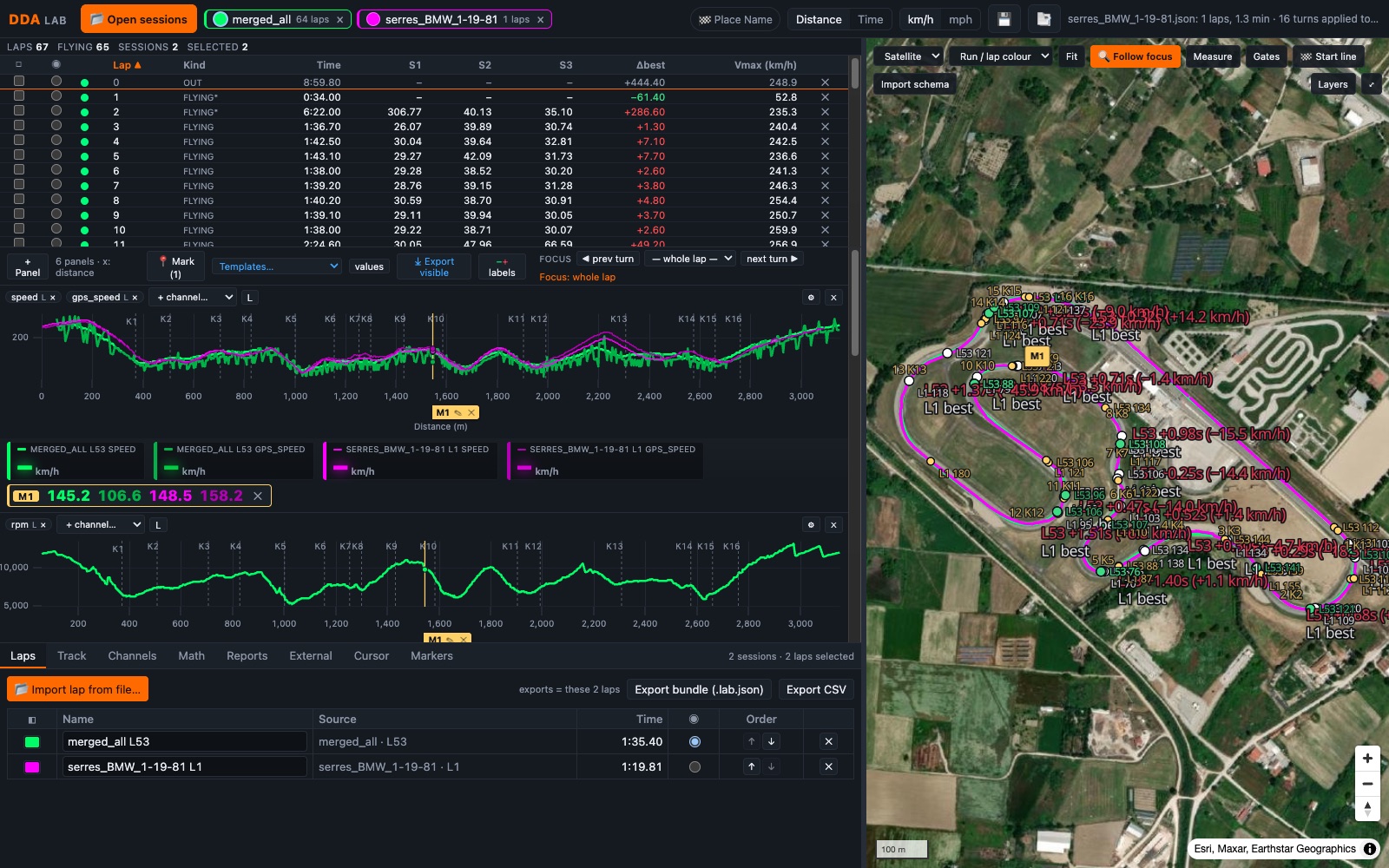The image size is (1389, 868).
Task: Close the M1 values readout
Action: [257, 496]
